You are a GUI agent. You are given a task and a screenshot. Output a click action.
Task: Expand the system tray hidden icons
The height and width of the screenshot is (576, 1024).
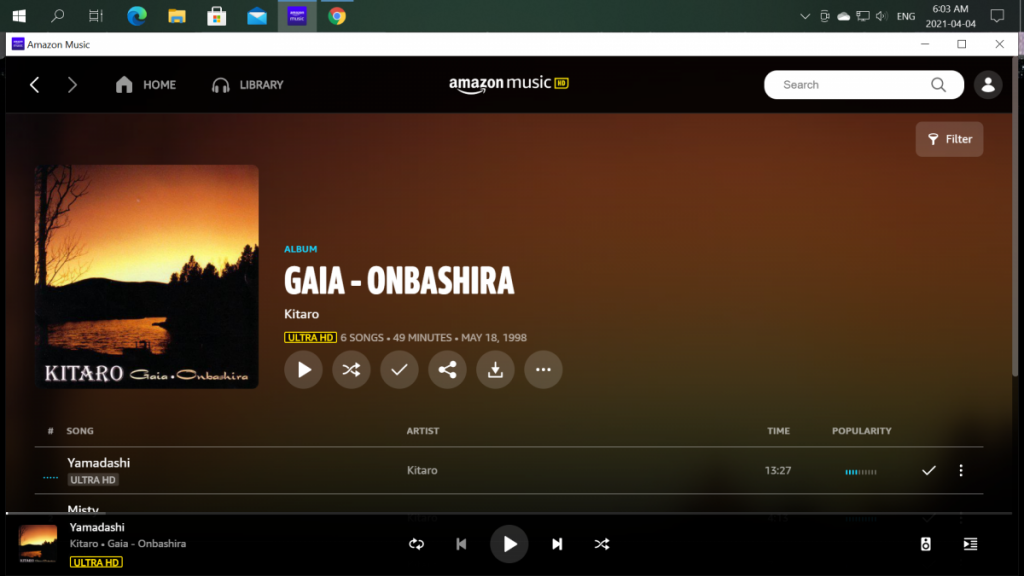click(805, 16)
